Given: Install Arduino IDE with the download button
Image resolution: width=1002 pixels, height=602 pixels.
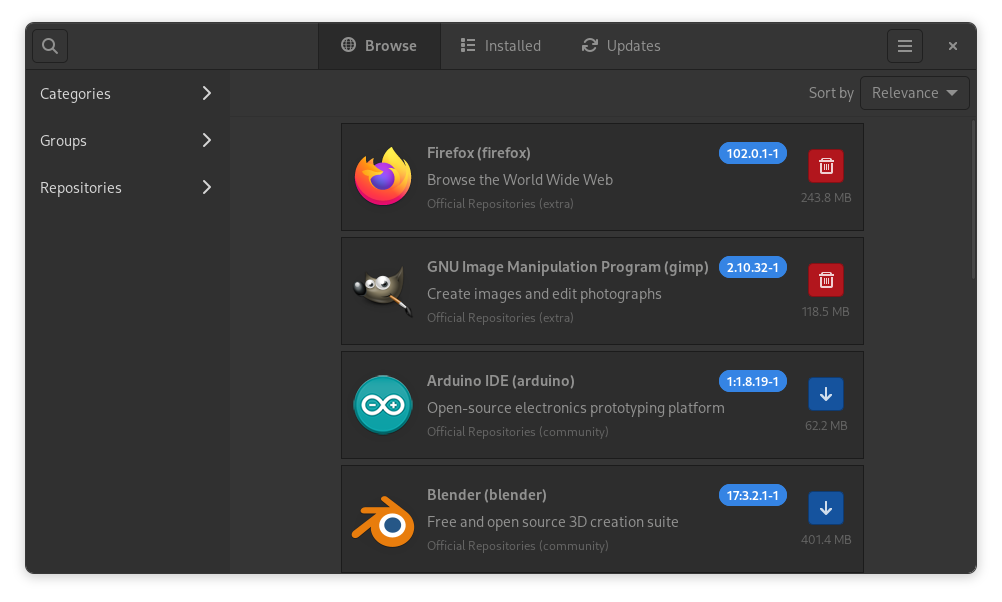Looking at the screenshot, I should (x=826, y=394).
